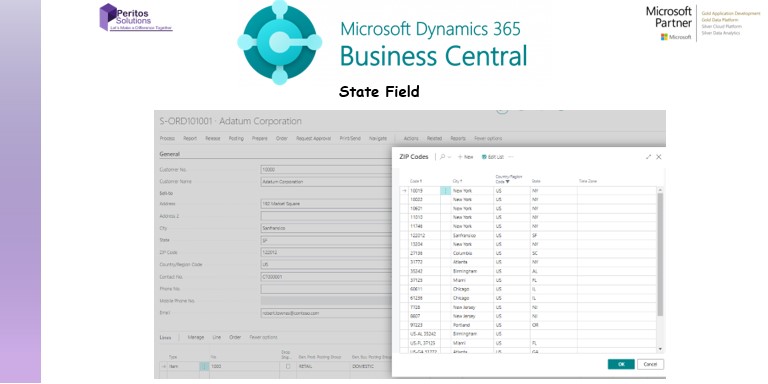Select the Sanfrancisco city cell in ZIP list
768x384 pixels.
(472, 235)
